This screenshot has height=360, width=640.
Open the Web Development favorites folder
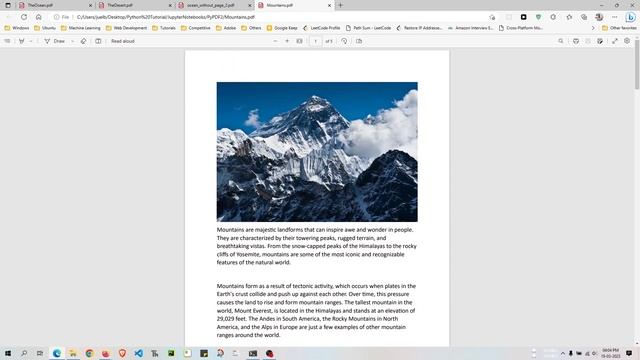pyautogui.click(x=127, y=28)
